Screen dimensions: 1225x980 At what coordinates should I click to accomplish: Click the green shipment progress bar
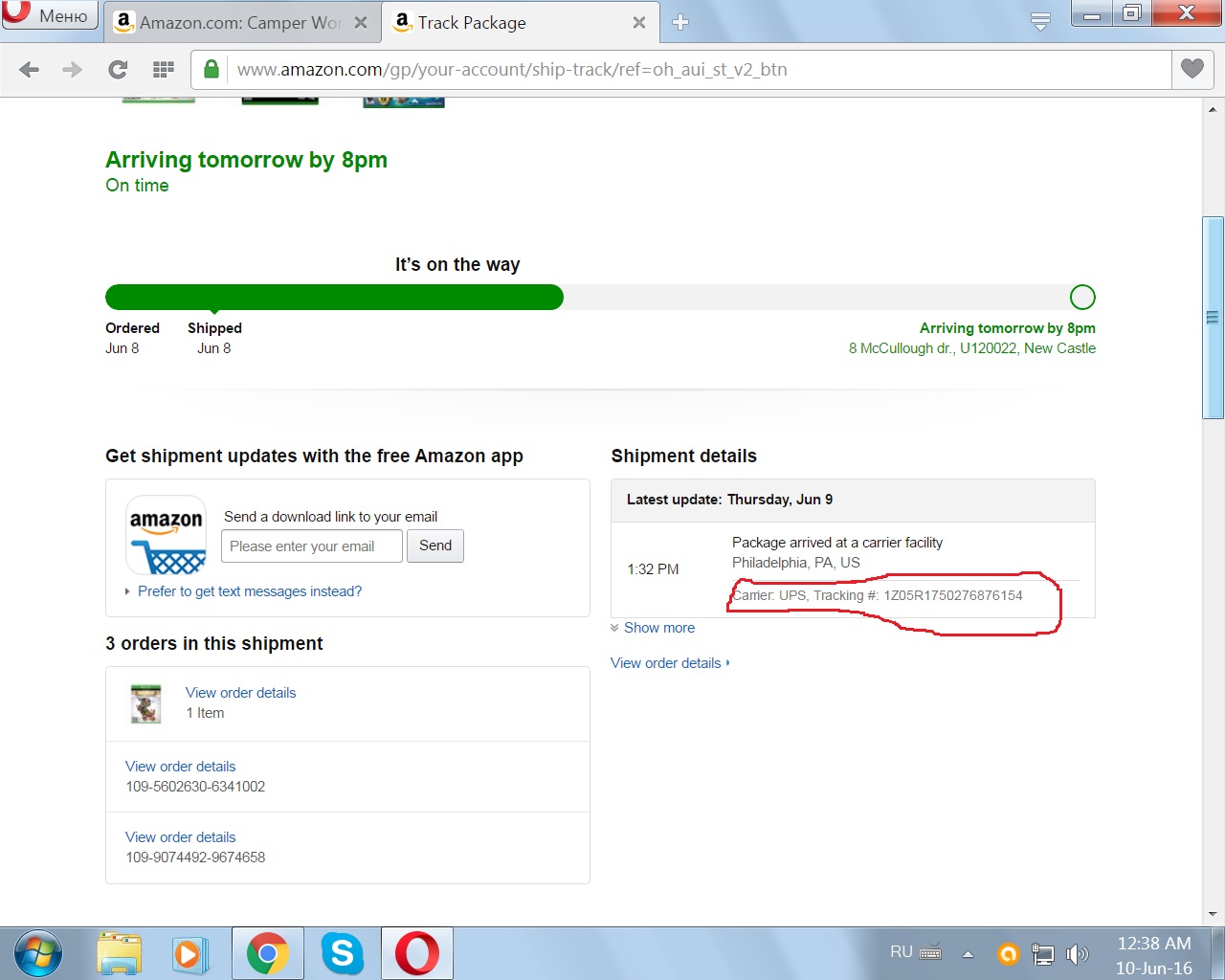tap(334, 298)
